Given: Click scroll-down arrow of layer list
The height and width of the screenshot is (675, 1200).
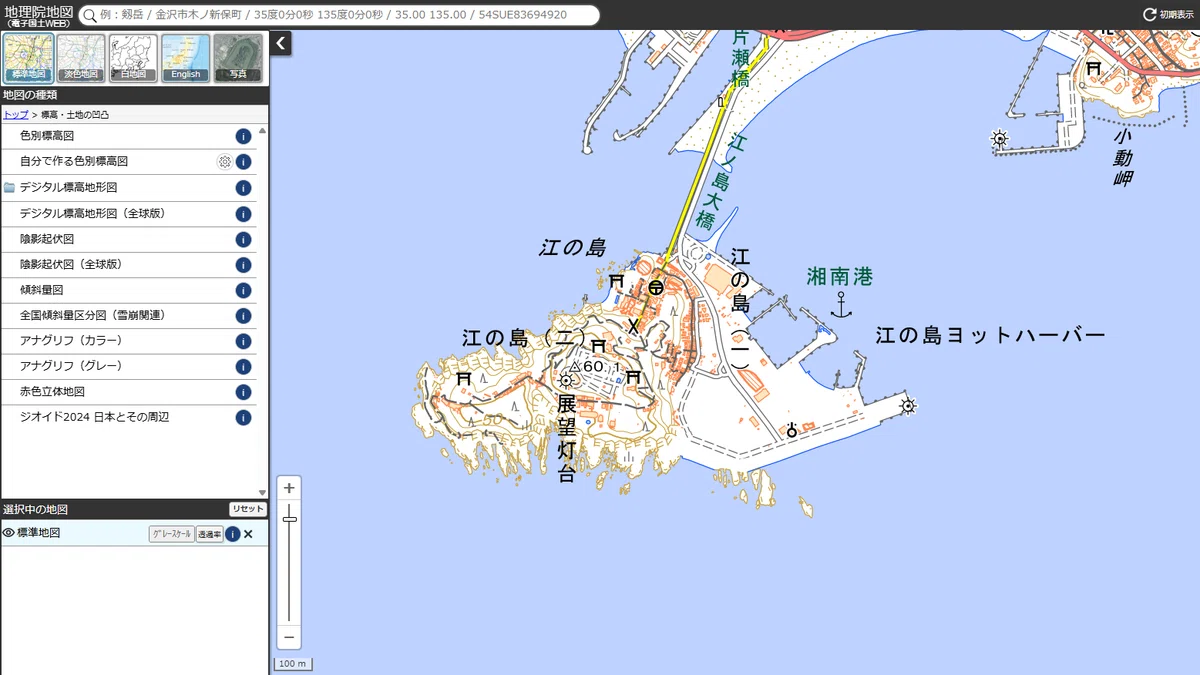Looking at the screenshot, I should coord(263,492).
